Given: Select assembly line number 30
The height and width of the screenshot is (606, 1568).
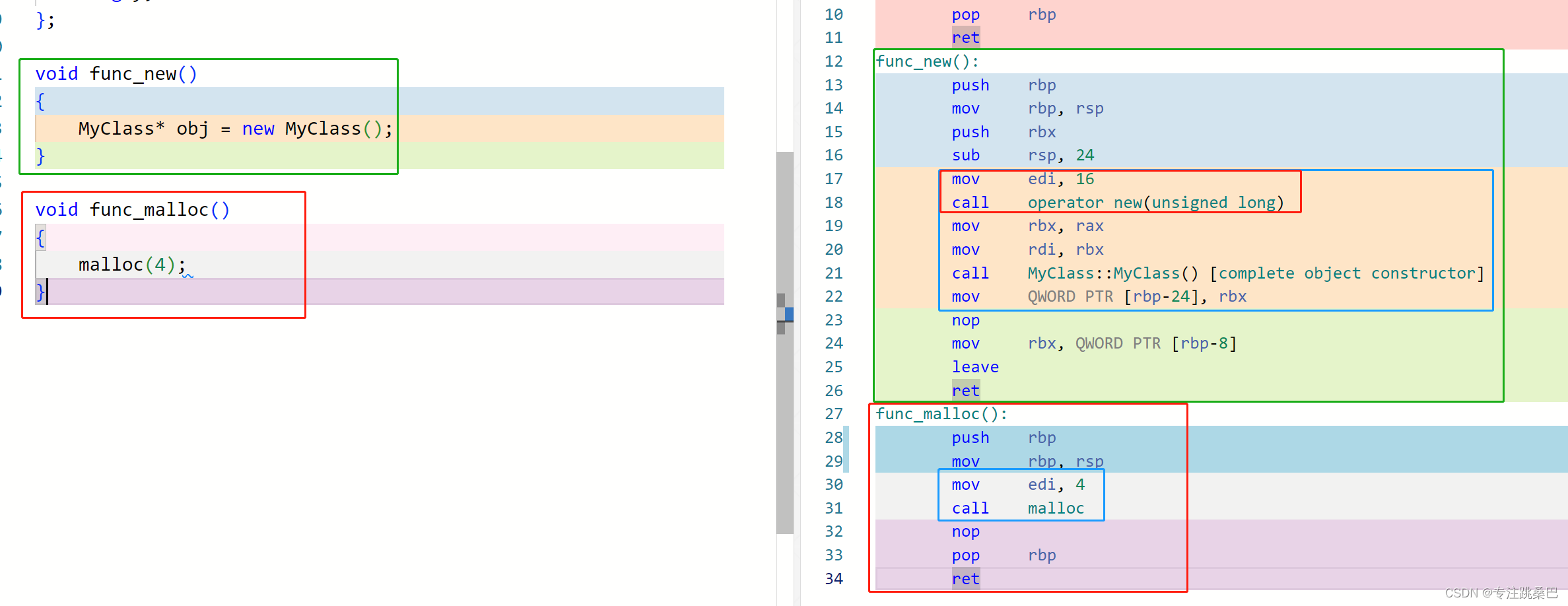Looking at the screenshot, I should click(x=833, y=485).
